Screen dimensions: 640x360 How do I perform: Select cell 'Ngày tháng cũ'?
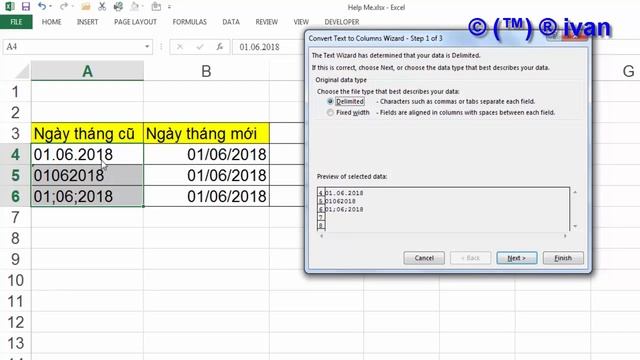(87, 133)
